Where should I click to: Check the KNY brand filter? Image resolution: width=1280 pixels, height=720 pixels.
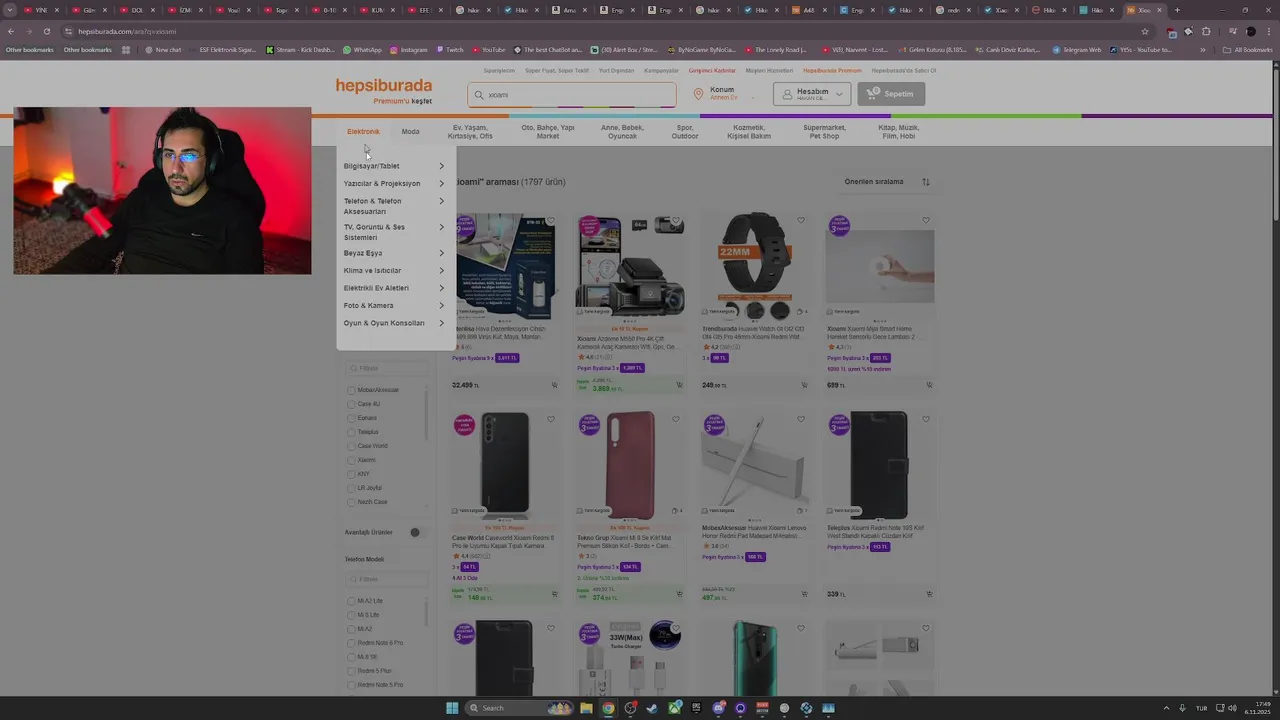pyautogui.click(x=351, y=474)
